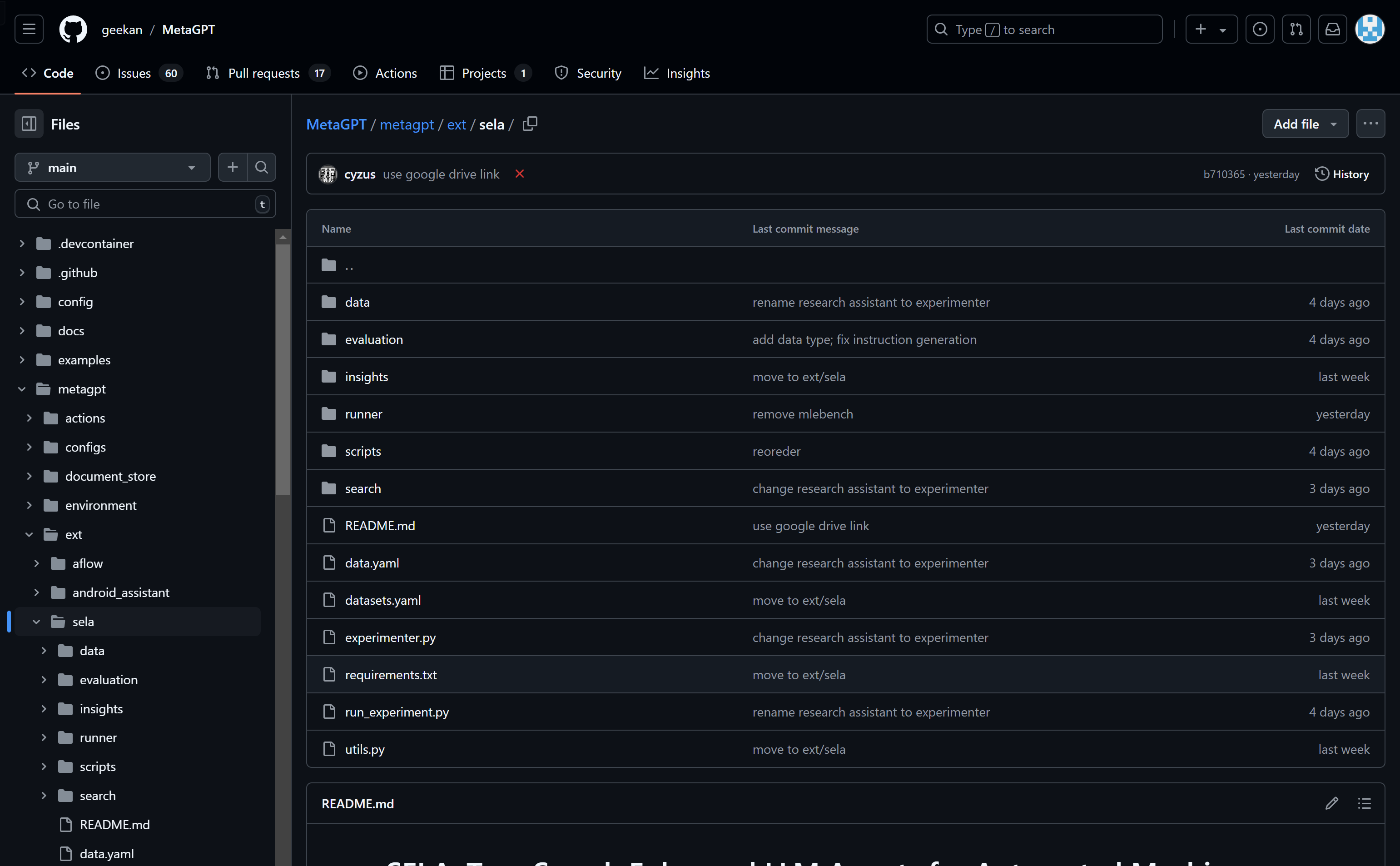Open the user profile avatar menu
1400x866 pixels.
[1370, 29]
